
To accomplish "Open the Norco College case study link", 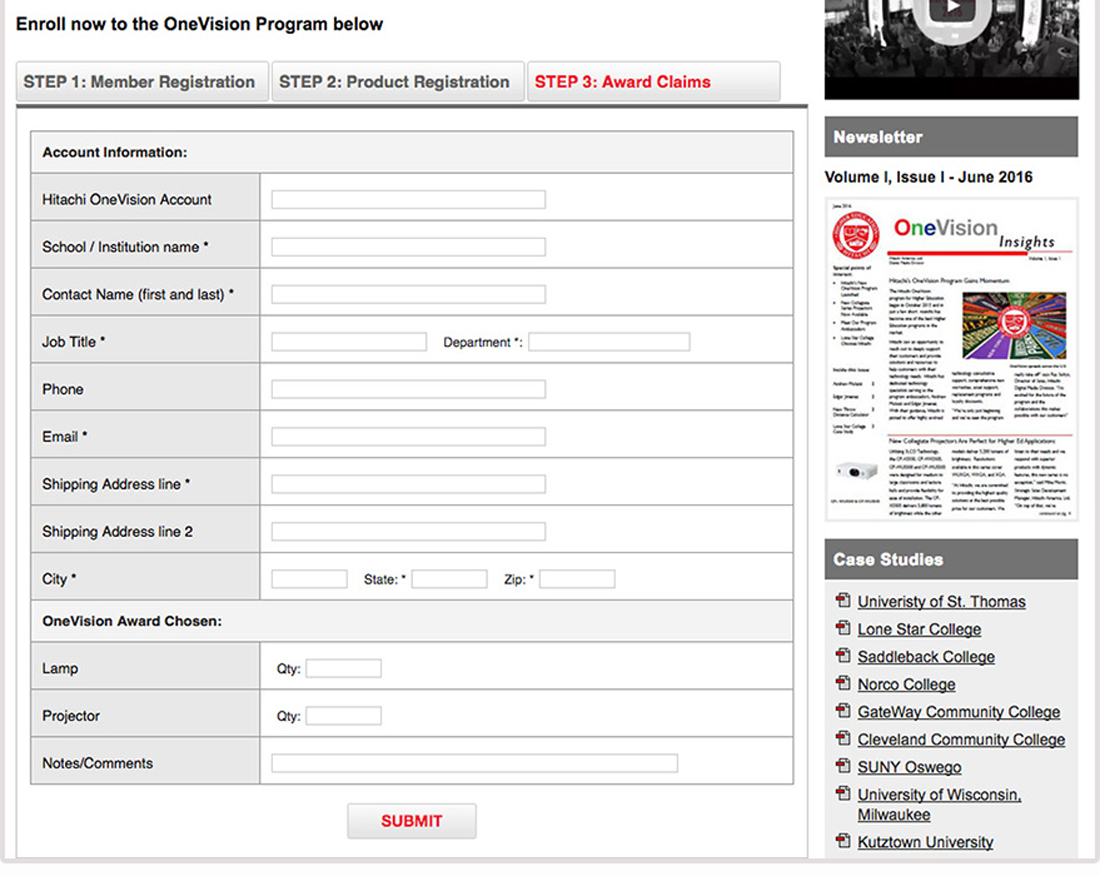I will tap(906, 685).
